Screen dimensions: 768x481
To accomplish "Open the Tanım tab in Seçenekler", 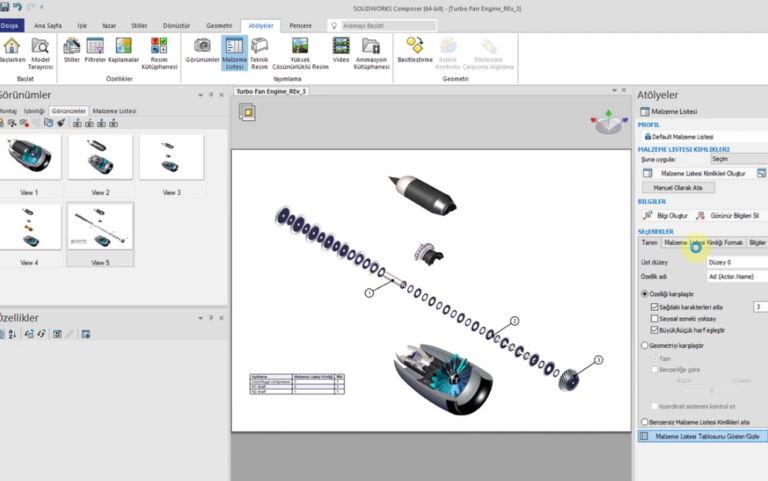I will pos(649,242).
